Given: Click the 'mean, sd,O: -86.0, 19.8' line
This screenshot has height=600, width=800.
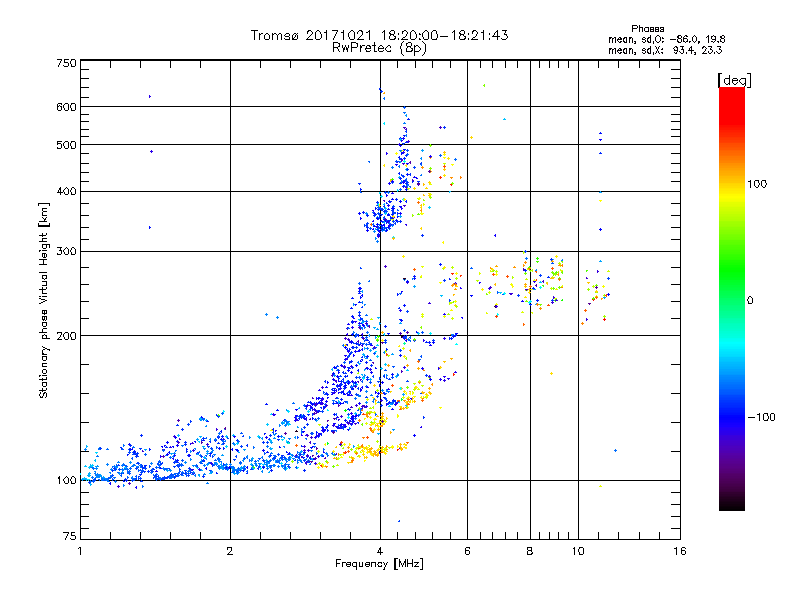Looking at the screenshot, I should [666, 39].
